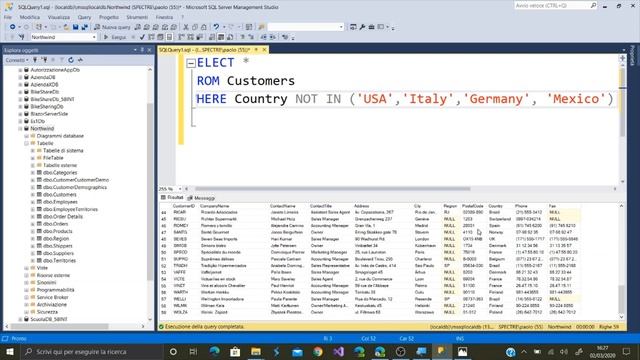The image size is (640, 360).
Task: Collapse the Northwind database node
Action: pyautogui.click(x=20, y=129)
